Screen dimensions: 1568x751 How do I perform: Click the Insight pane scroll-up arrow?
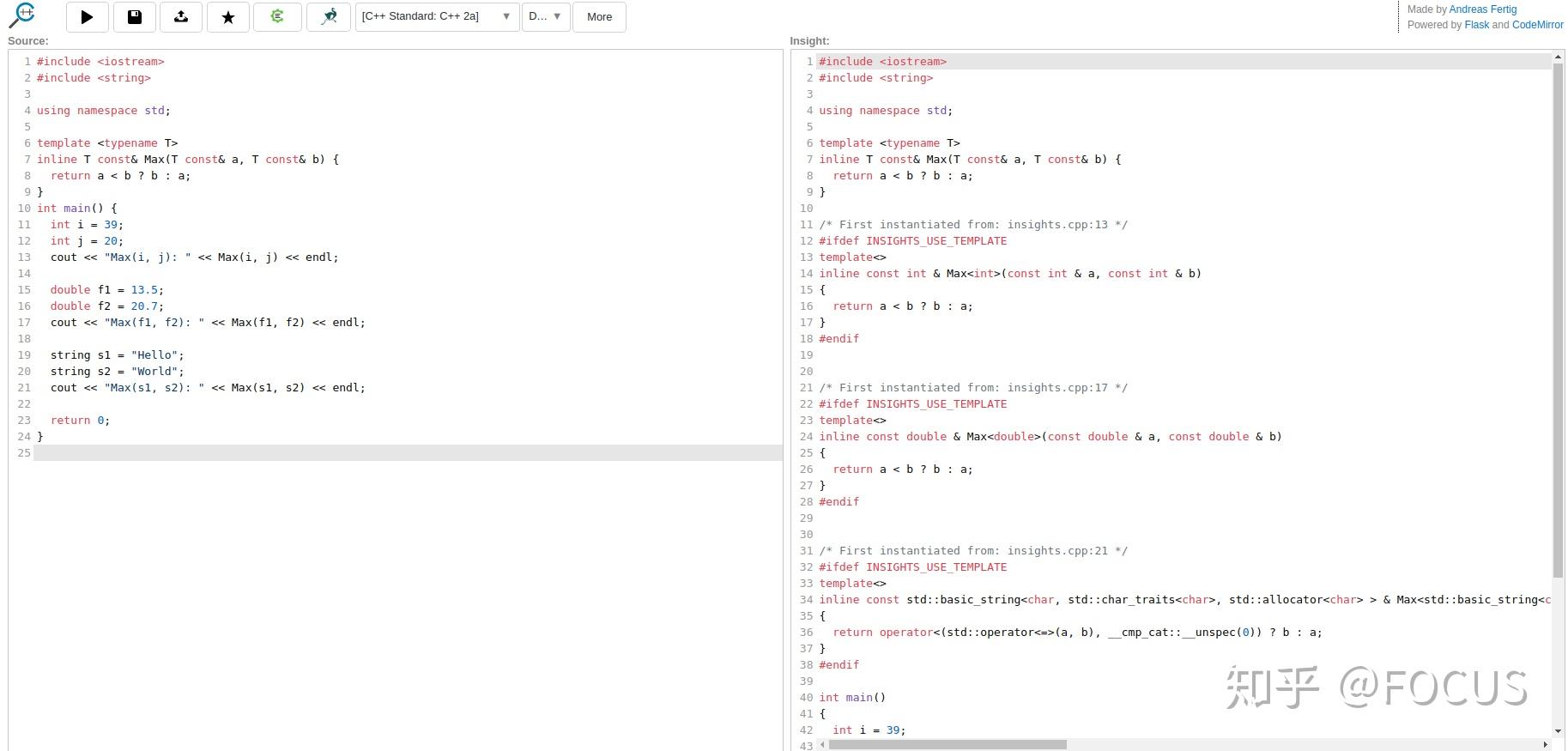pyautogui.click(x=1559, y=57)
